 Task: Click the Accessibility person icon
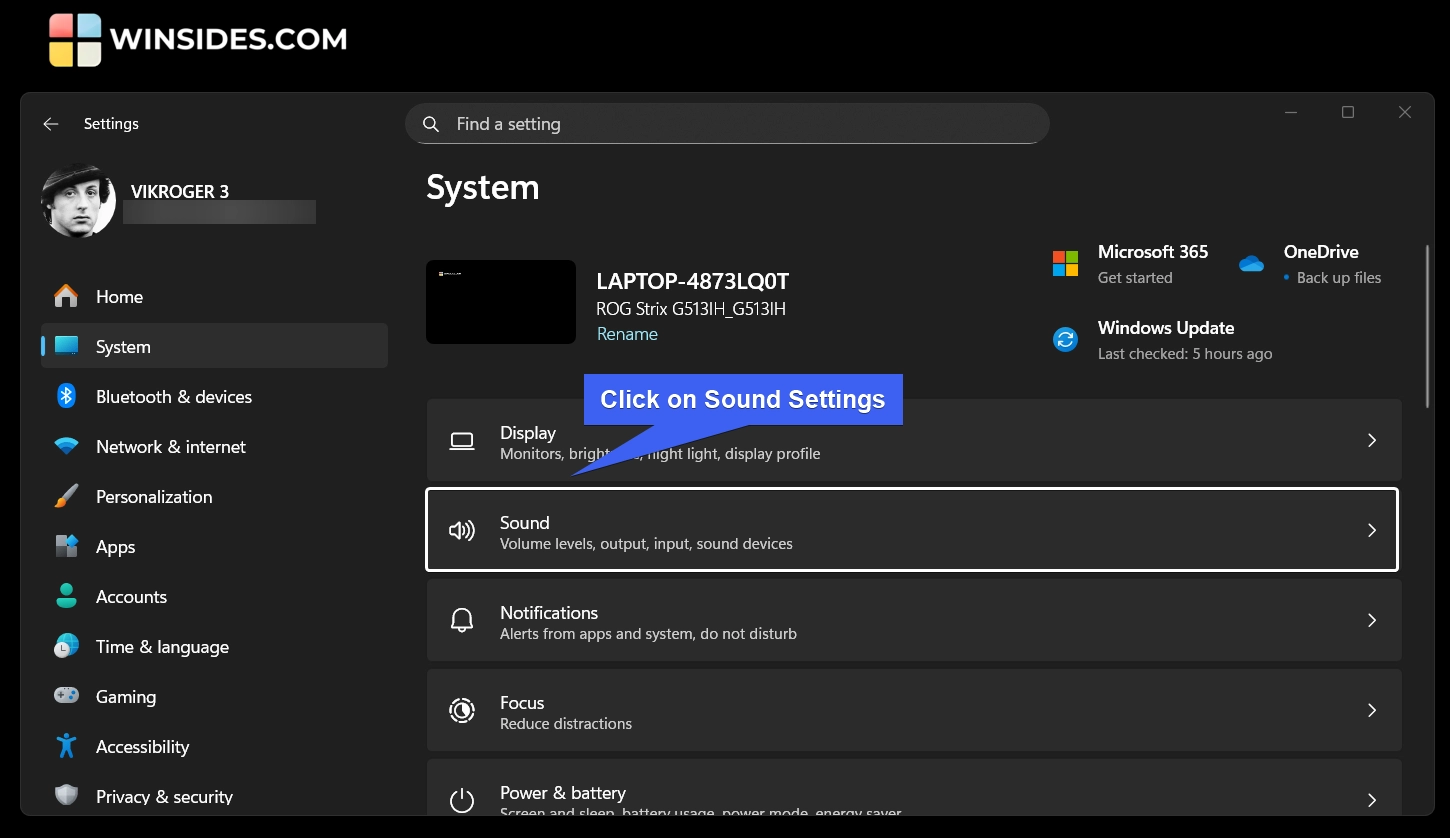point(66,747)
